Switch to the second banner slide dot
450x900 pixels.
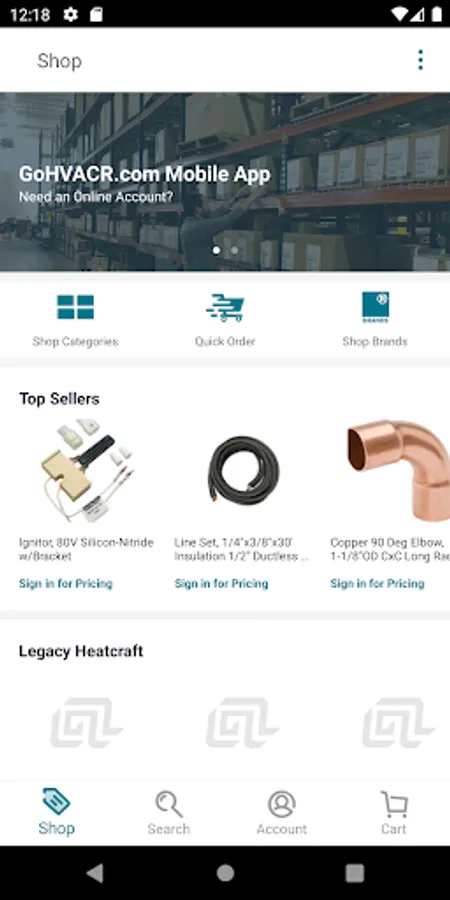point(235,250)
